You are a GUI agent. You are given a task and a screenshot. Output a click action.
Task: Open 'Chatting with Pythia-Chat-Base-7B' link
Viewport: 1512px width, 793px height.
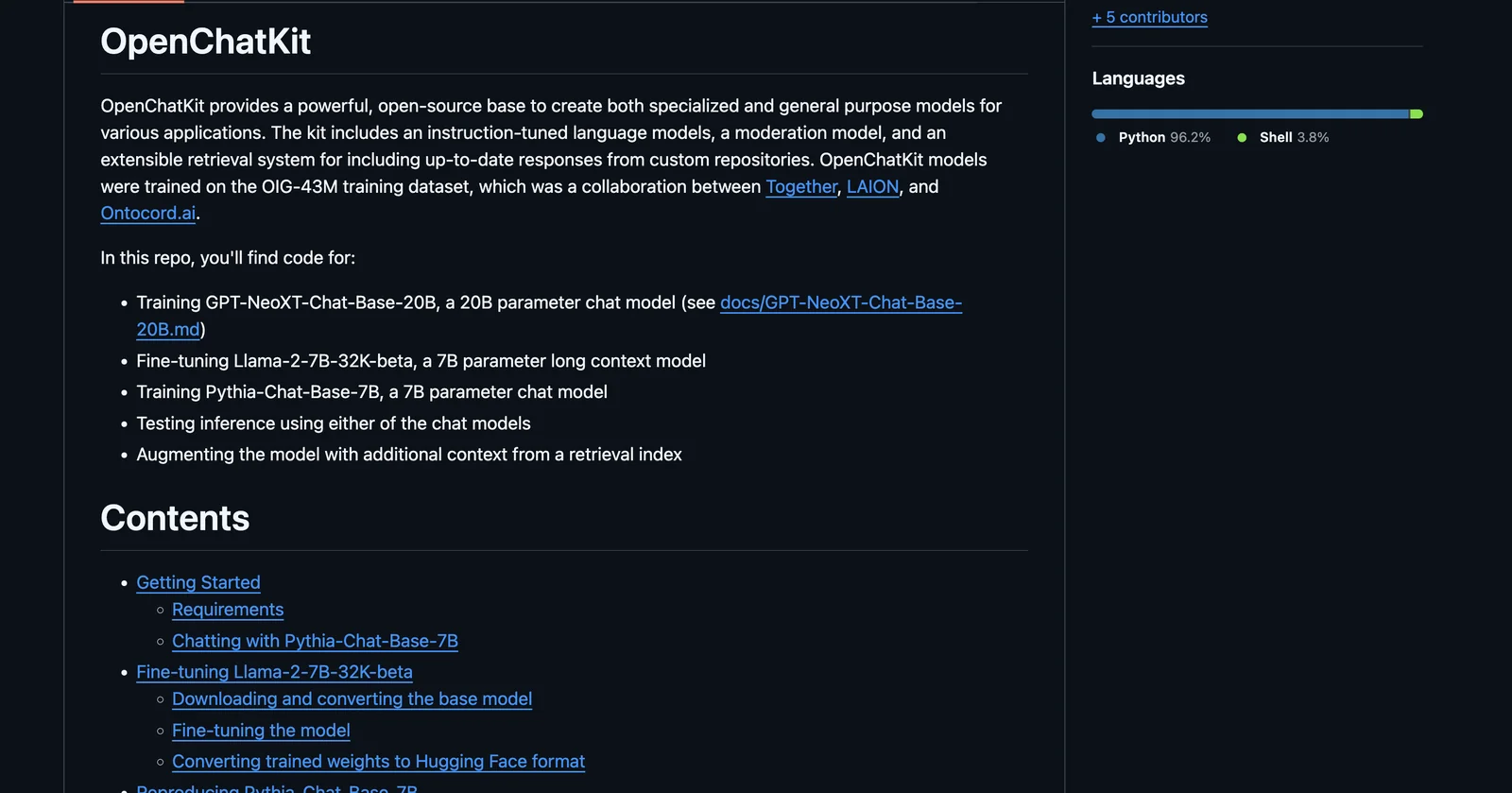(x=315, y=642)
